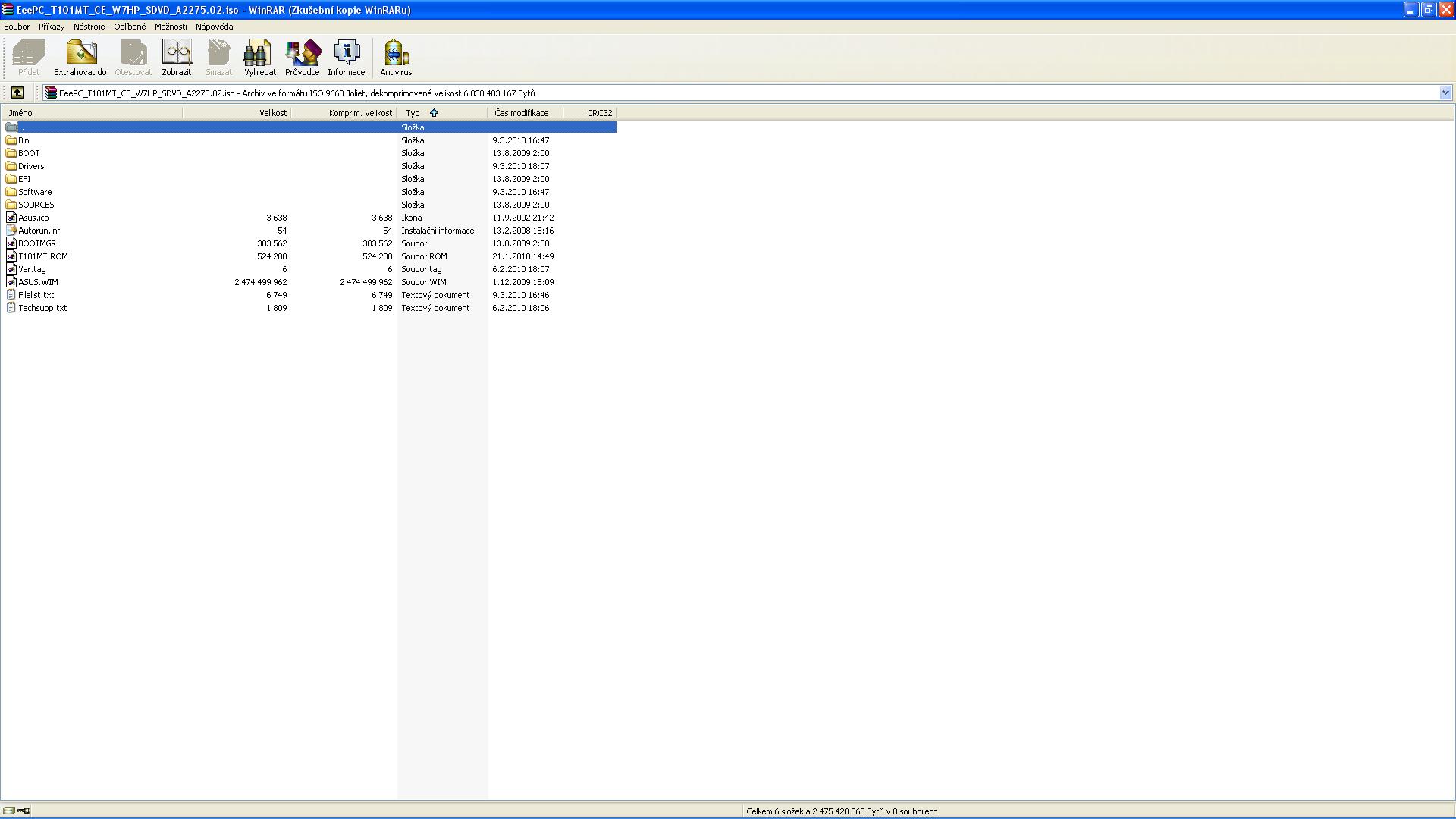Select the BOOT folder icon
1456x819 pixels.
11,153
